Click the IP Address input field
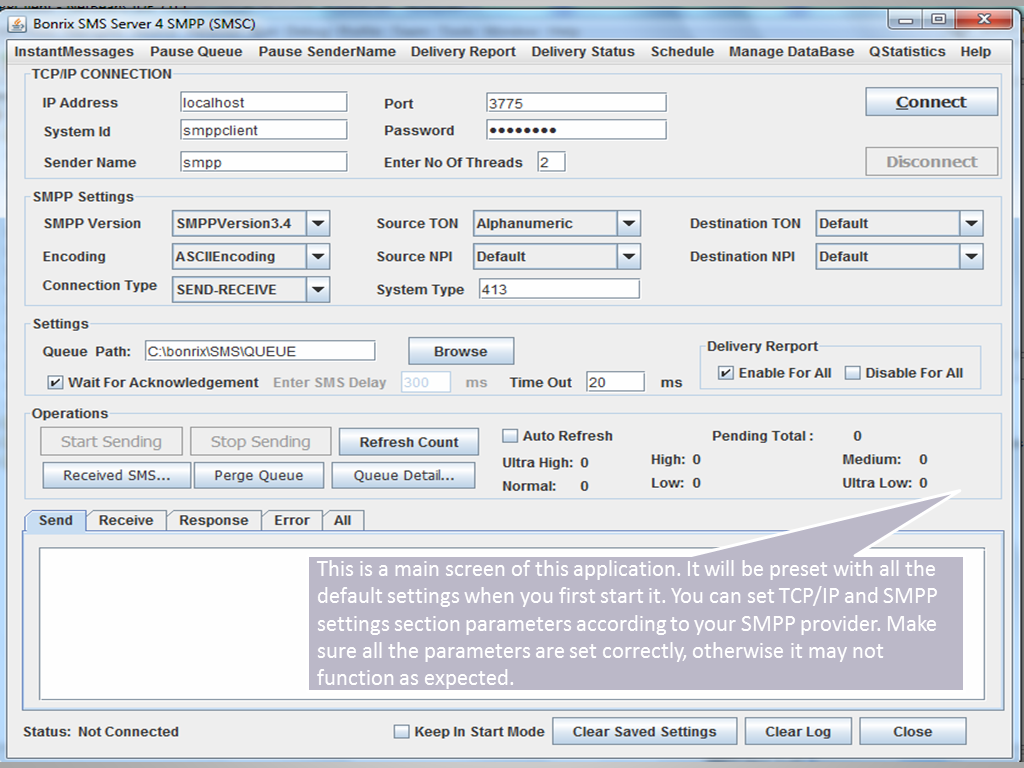Image resolution: width=1024 pixels, height=768 pixels. 263,103
